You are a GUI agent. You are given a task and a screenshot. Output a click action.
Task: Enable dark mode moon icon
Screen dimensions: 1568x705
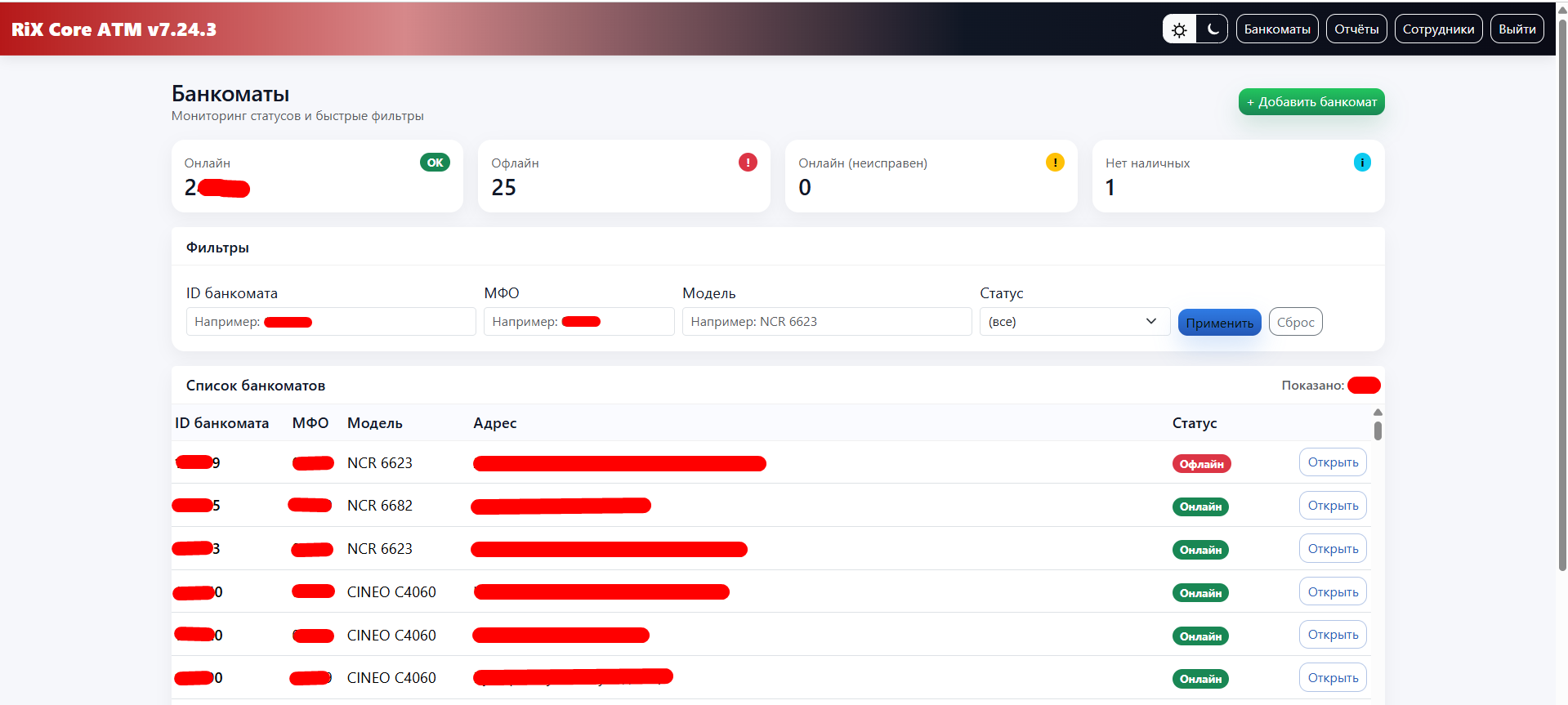[x=1213, y=29]
